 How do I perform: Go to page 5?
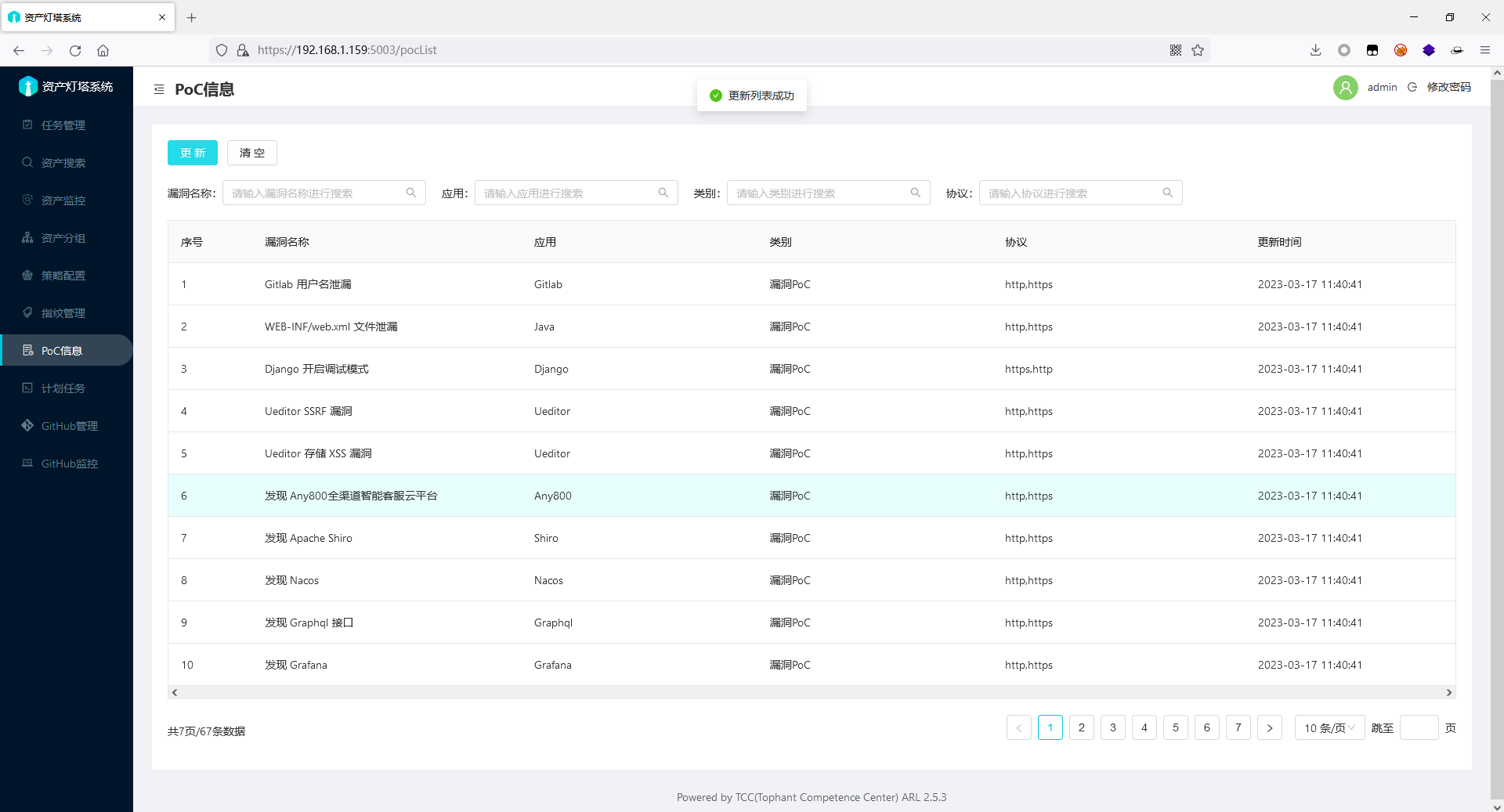click(1176, 727)
